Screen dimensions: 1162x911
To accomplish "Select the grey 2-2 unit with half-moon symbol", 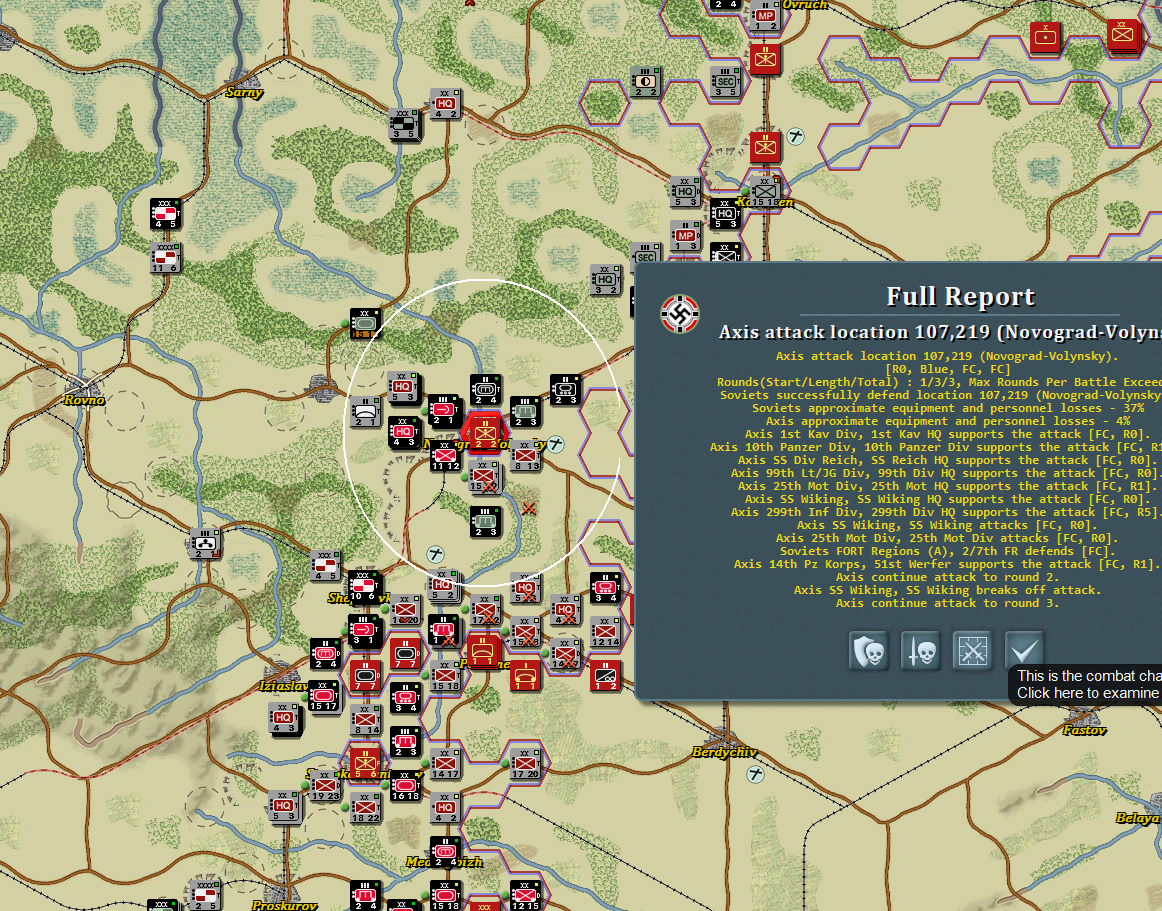I will pos(645,82).
